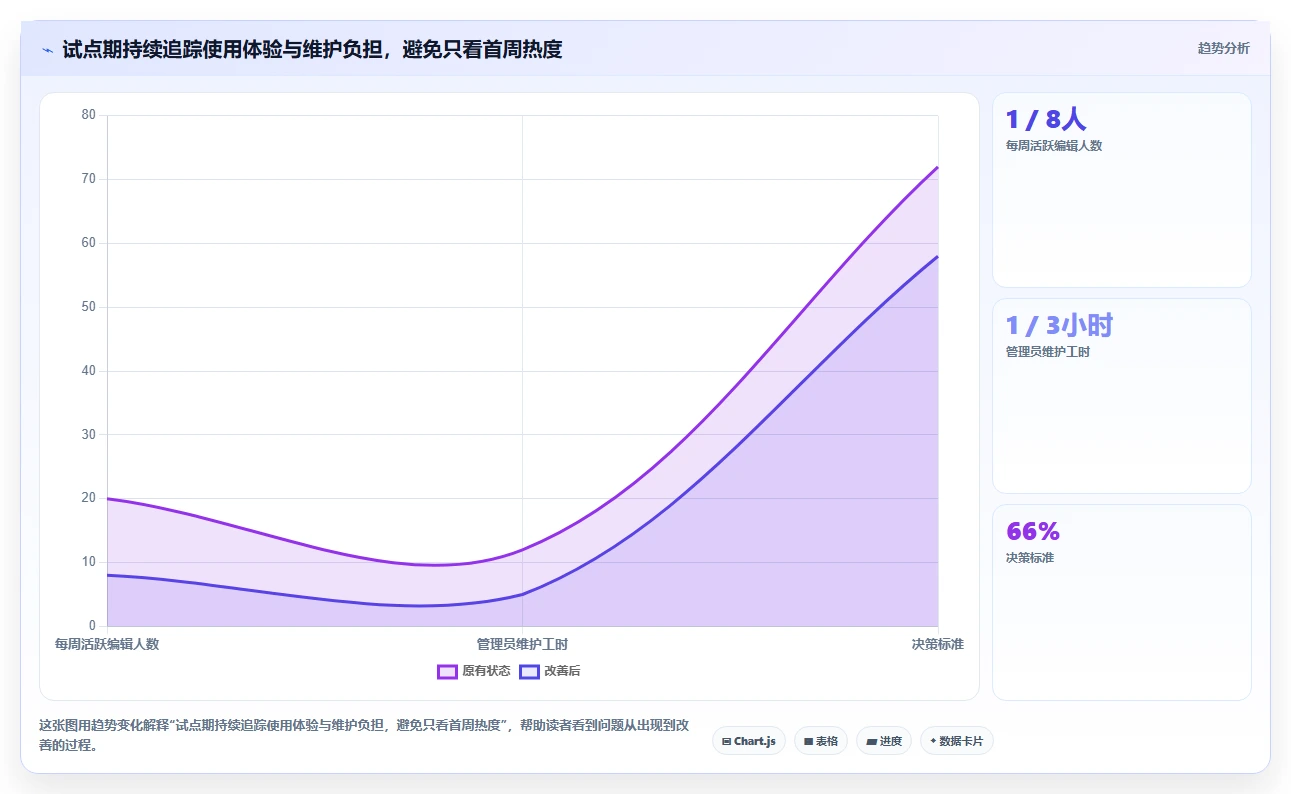This screenshot has width=1291, height=794.
Task: Click the trend icon beside the title
Action: tap(47, 49)
